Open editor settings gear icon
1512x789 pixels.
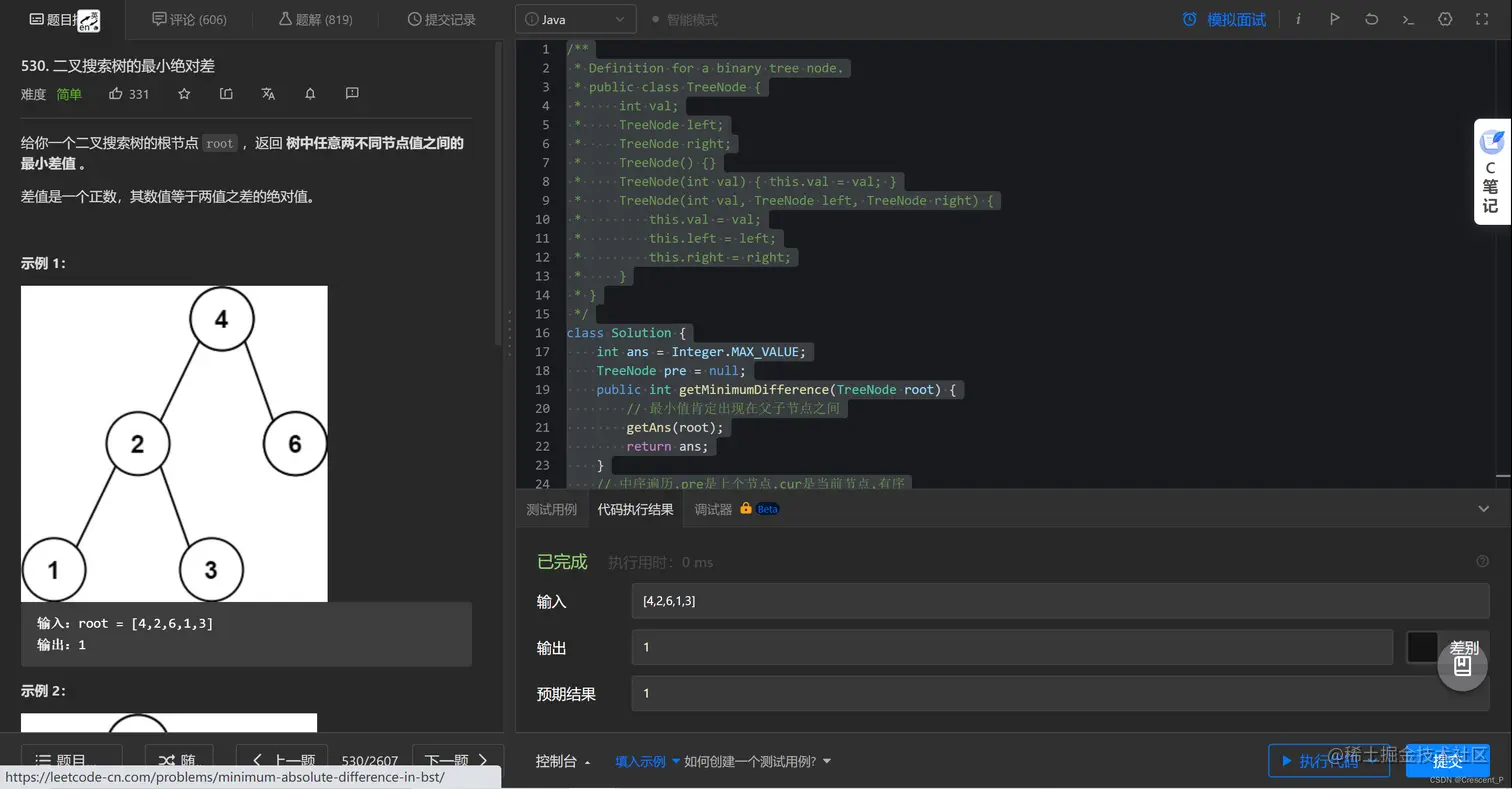point(1445,19)
